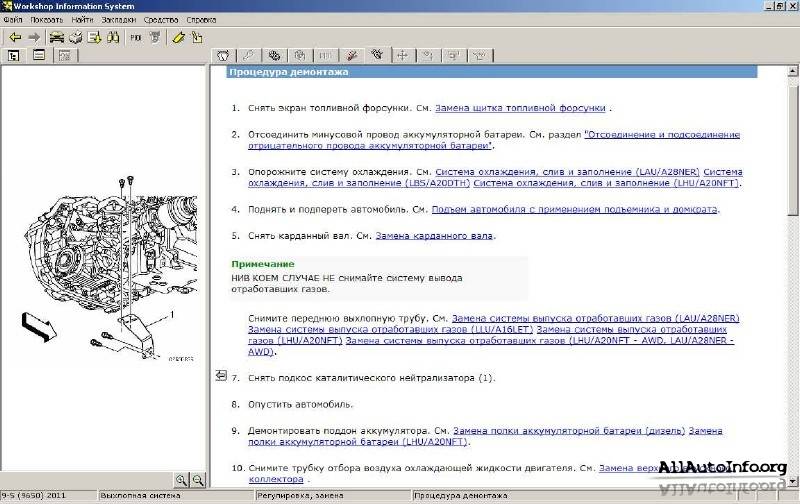Open cooling system link for LAU/A28NER

(x=567, y=172)
